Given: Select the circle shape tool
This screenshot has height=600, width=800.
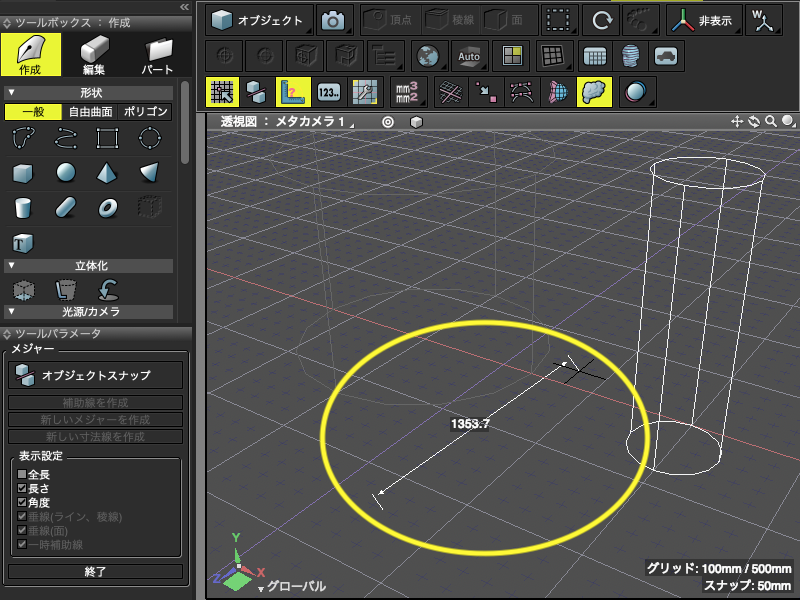Looking at the screenshot, I should (x=150, y=138).
